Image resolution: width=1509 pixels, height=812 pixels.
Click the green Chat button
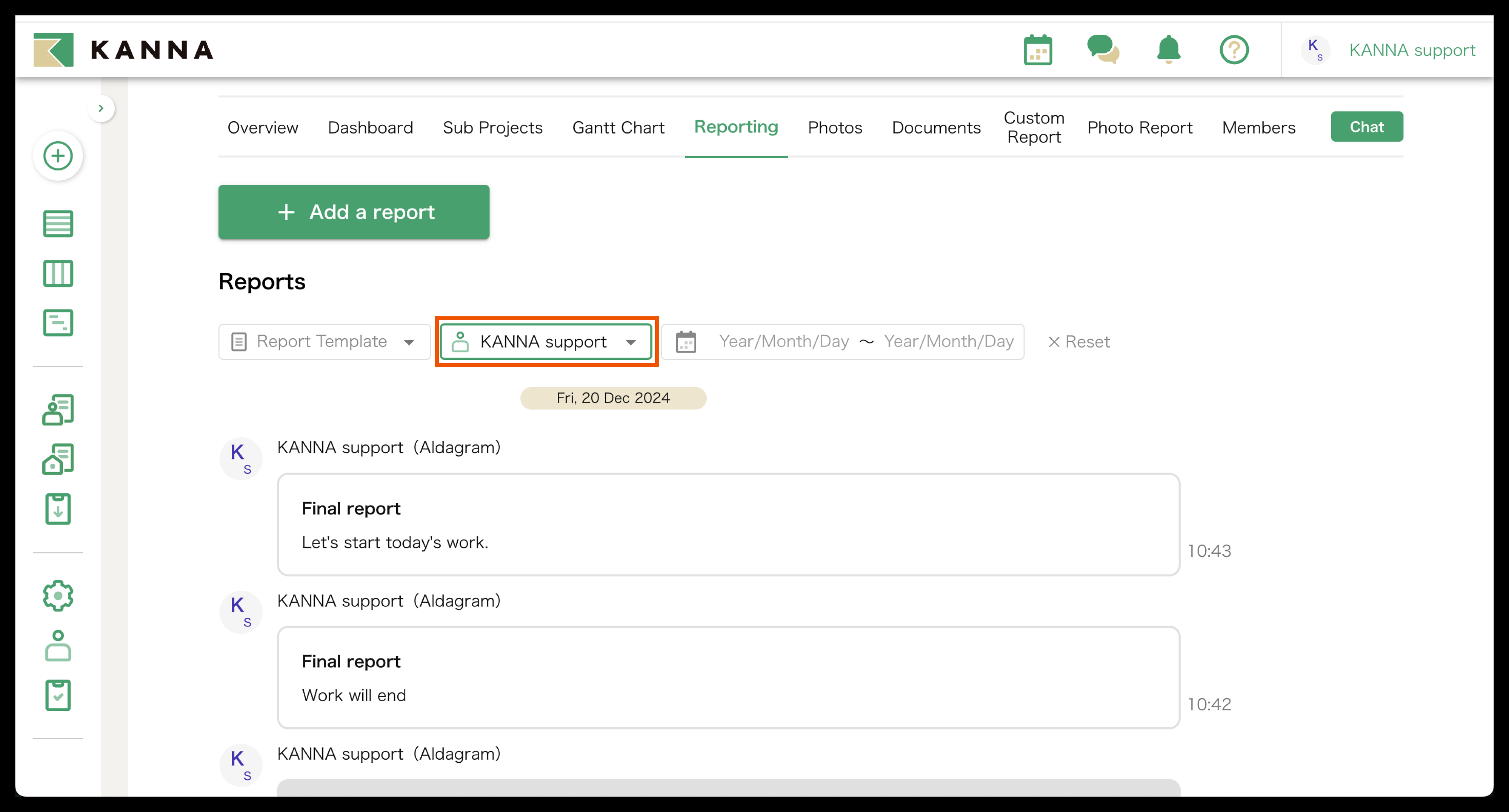(x=1366, y=127)
